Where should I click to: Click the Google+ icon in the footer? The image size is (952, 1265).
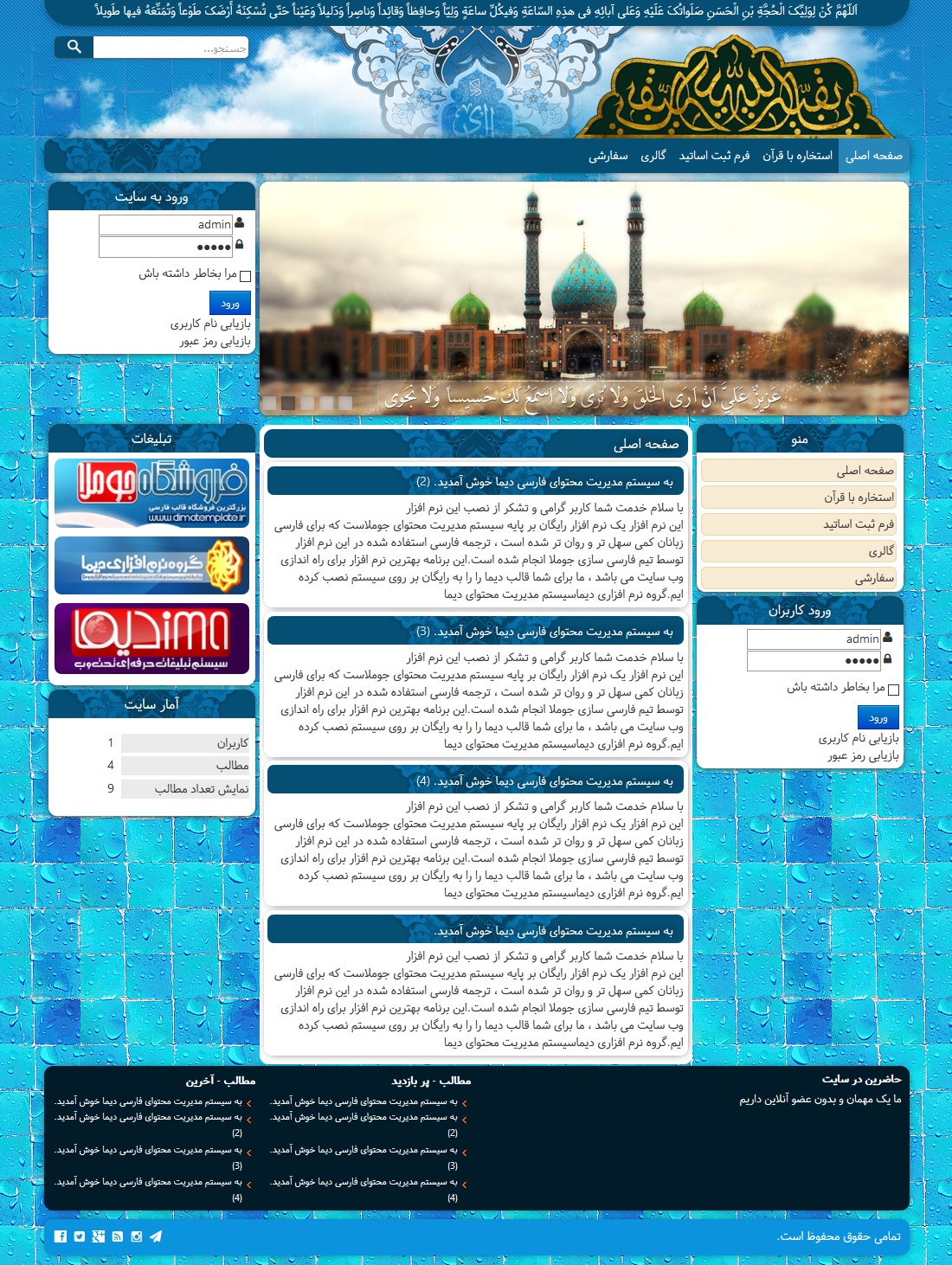click(98, 1236)
